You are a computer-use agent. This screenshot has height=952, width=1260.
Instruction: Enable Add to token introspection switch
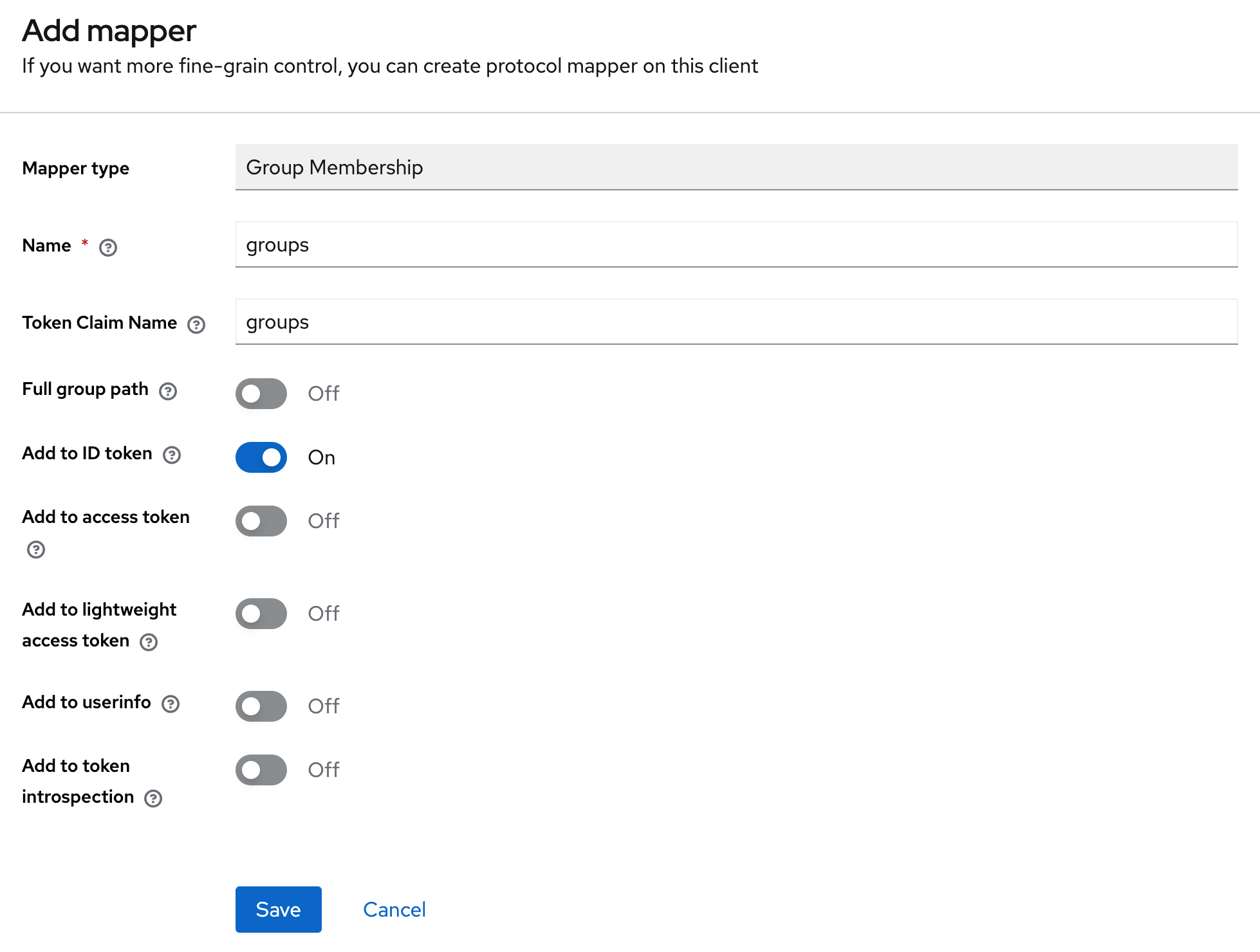coord(261,770)
